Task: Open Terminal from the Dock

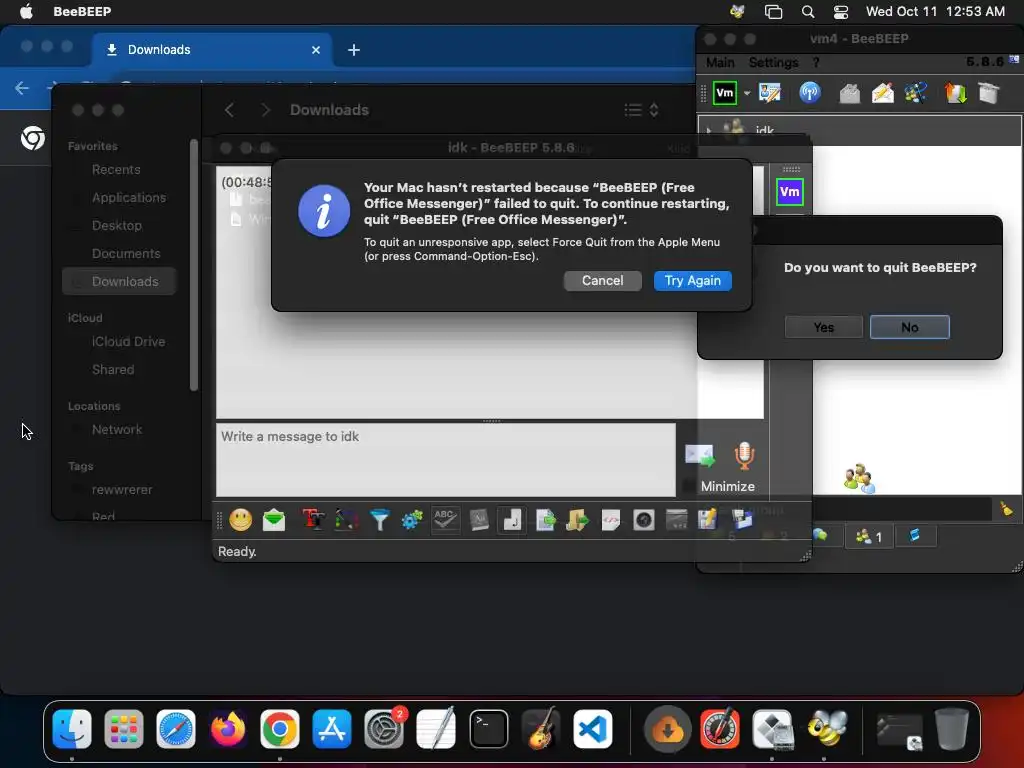Action: pyautogui.click(x=488, y=729)
